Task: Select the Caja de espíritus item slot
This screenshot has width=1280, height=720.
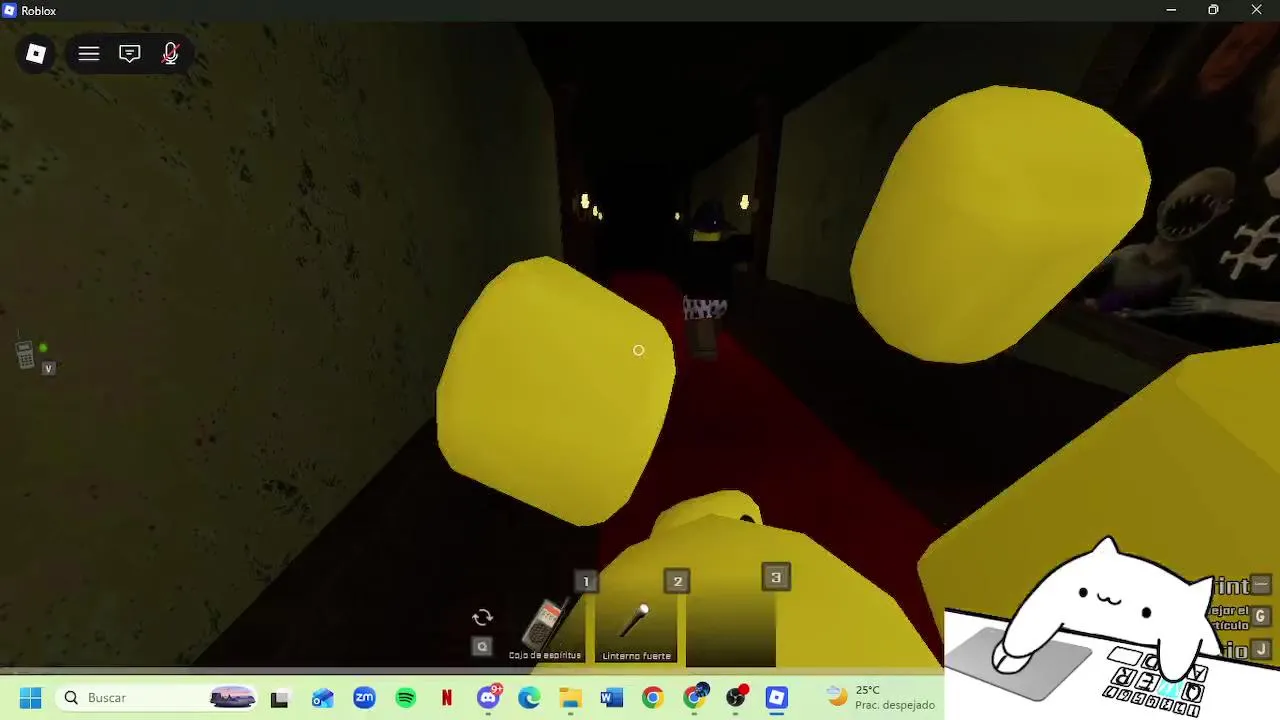Action: [545, 627]
